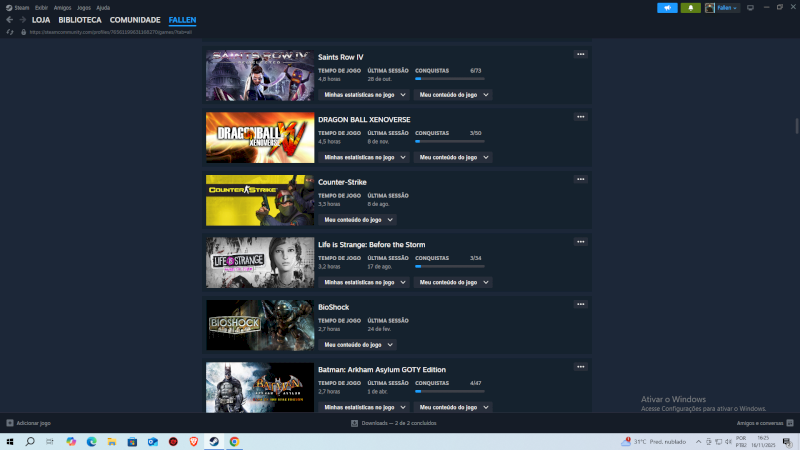The width and height of the screenshot is (800, 450).
Task: Open Windows taskbar search
Action: 30,442
